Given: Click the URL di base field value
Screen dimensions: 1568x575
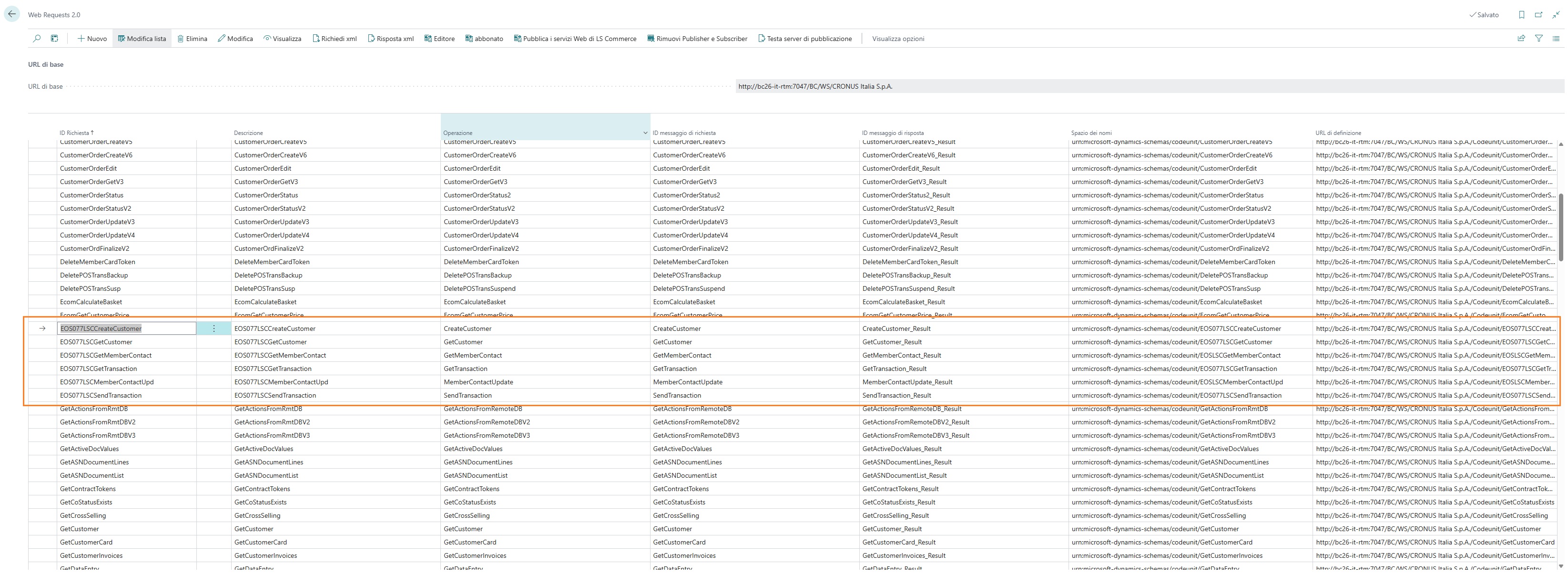Looking at the screenshot, I should (1149, 86).
